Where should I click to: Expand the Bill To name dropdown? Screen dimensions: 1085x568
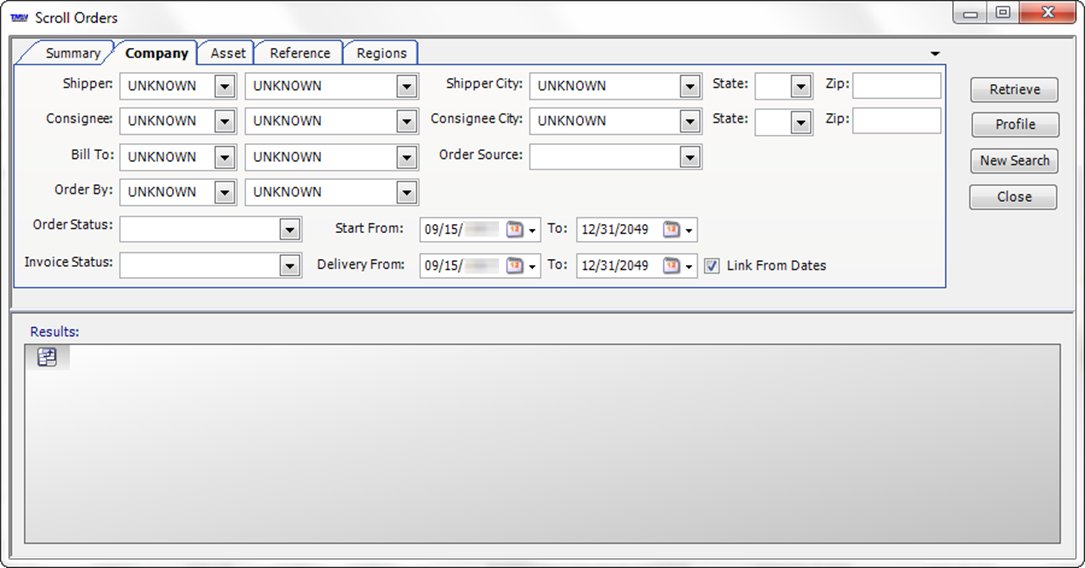tap(407, 157)
